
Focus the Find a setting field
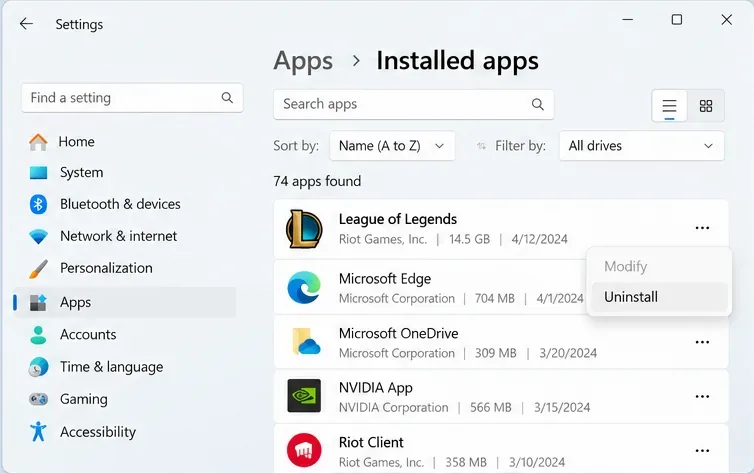[132, 98]
